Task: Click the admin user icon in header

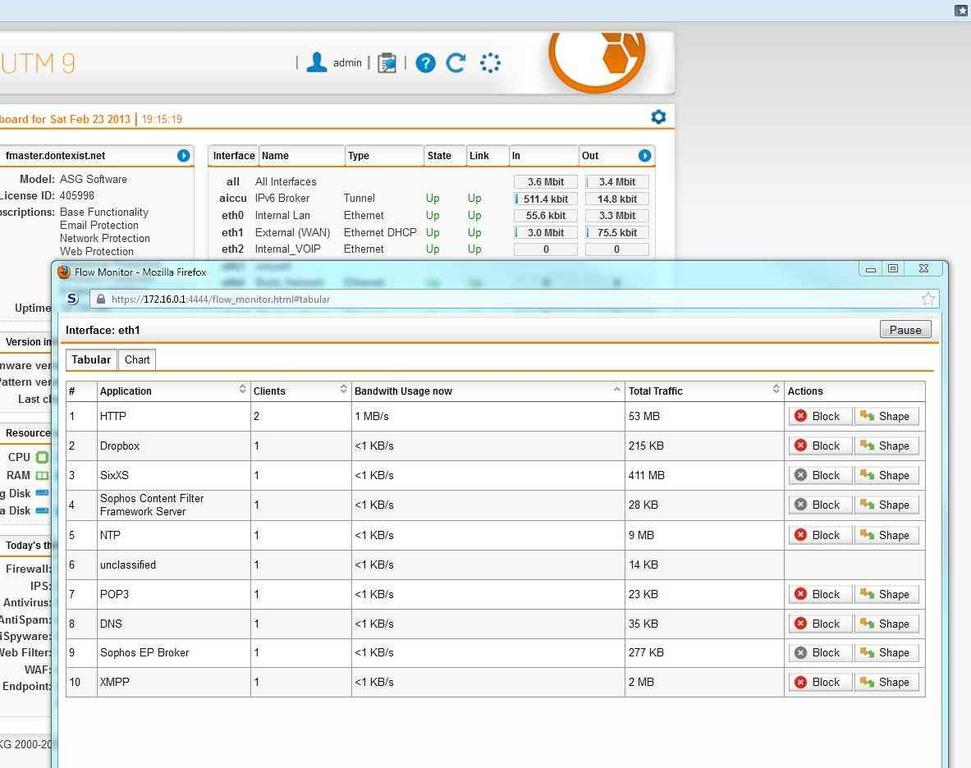Action: click(x=316, y=63)
